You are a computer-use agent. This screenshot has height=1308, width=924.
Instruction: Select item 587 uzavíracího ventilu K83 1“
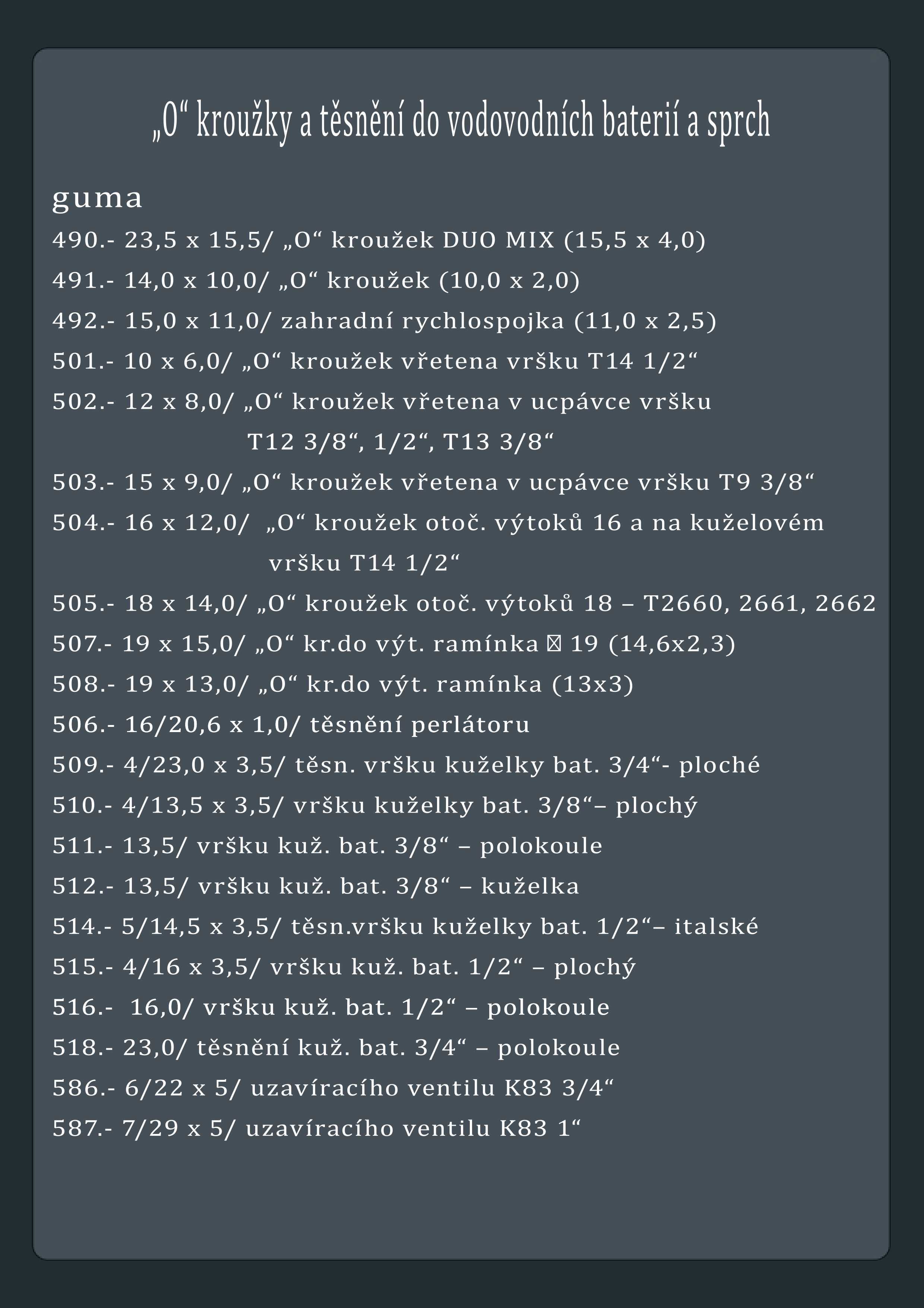click(x=317, y=1129)
